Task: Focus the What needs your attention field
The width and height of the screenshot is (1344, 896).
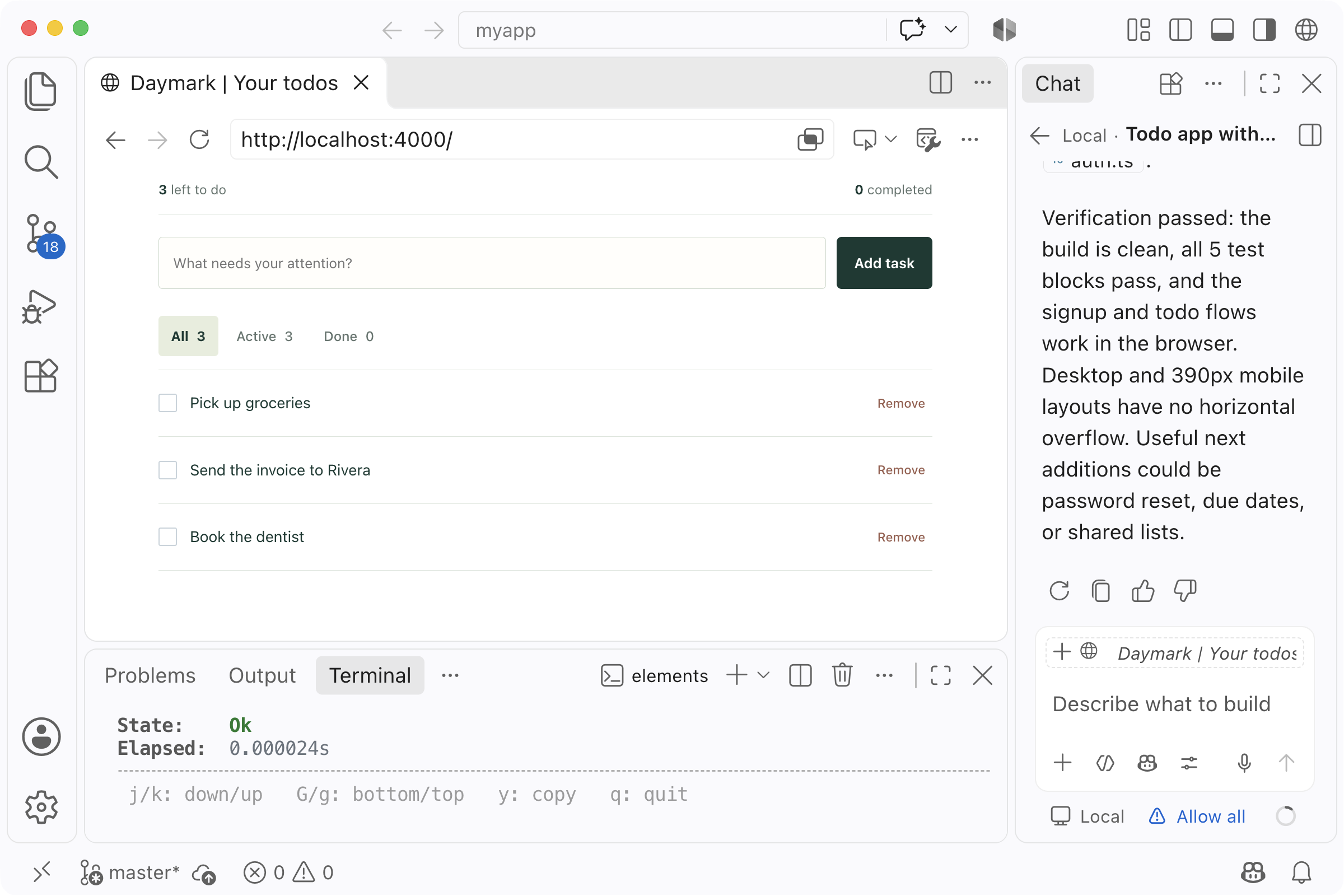Action: pyautogui.click(x=492, y=263)
